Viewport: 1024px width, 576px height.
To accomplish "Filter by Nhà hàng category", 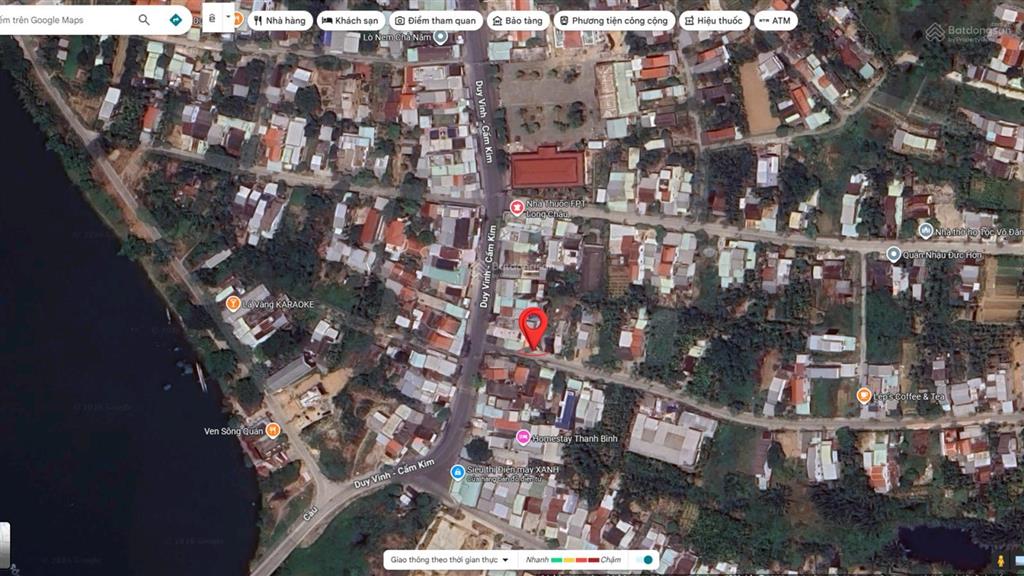I will click(x=275, y=20).
